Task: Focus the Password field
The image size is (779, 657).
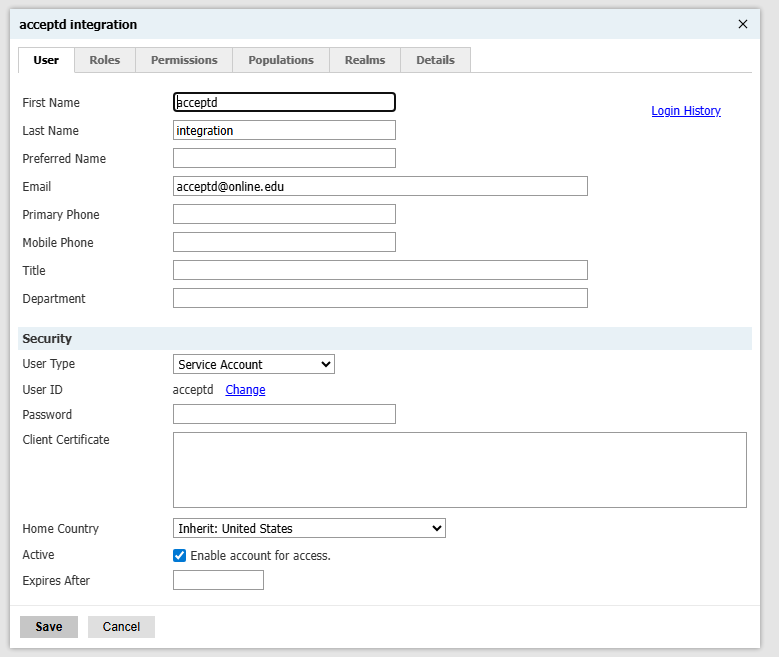Action: [x=284, y=414]
